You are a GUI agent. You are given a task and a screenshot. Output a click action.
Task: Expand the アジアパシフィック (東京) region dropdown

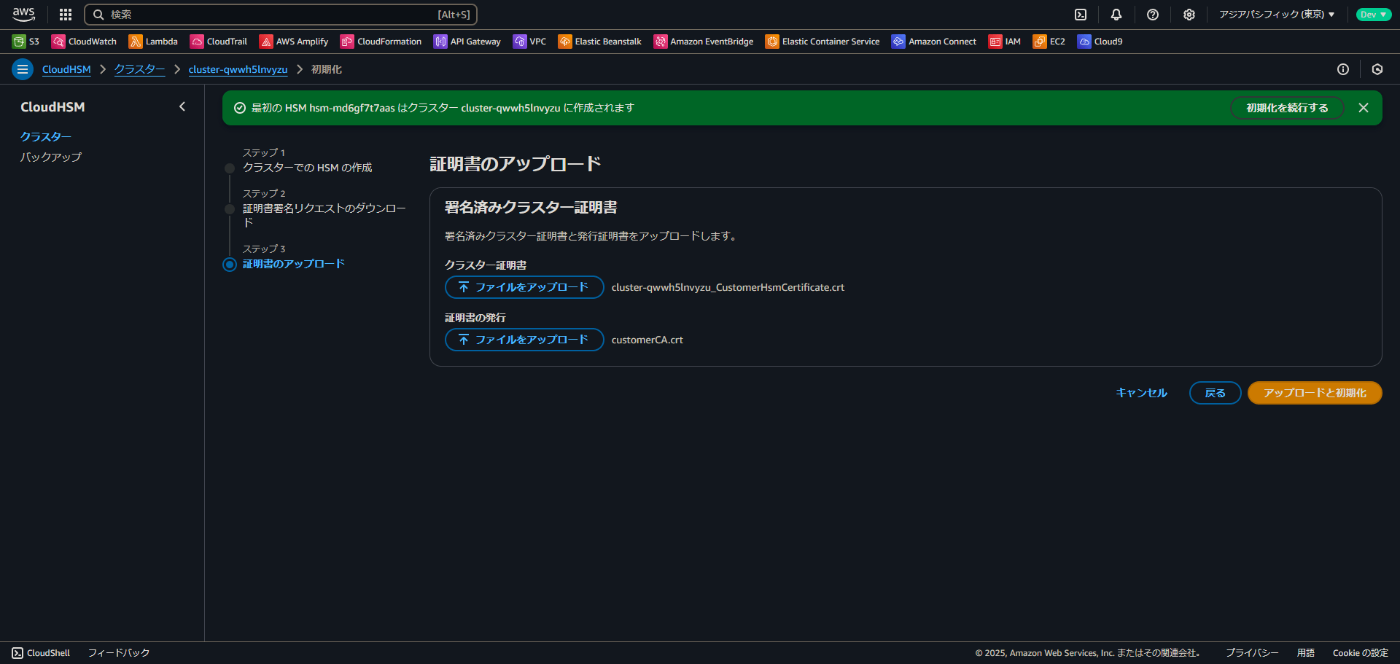1276,15
